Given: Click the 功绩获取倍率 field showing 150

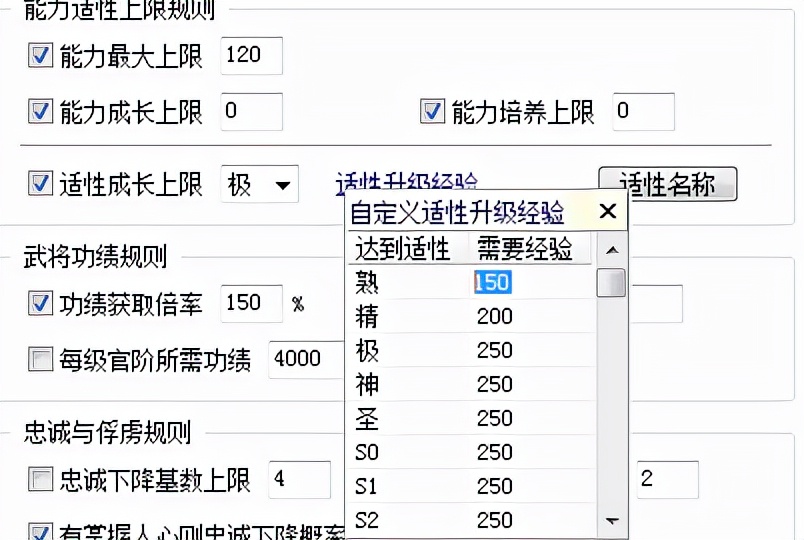Looking at the screenshot, I should click(251, 303).
